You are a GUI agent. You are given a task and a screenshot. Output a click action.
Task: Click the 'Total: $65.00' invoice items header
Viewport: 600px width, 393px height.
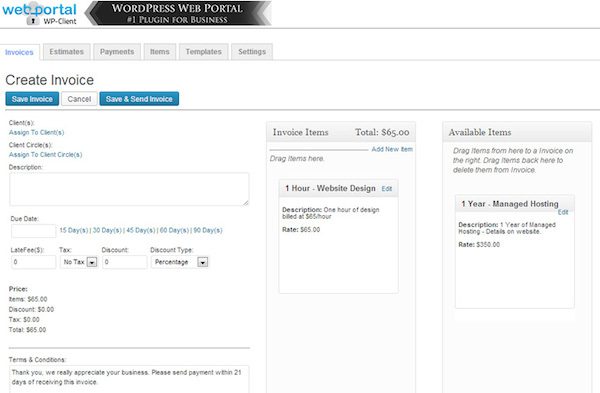point(382,132)
